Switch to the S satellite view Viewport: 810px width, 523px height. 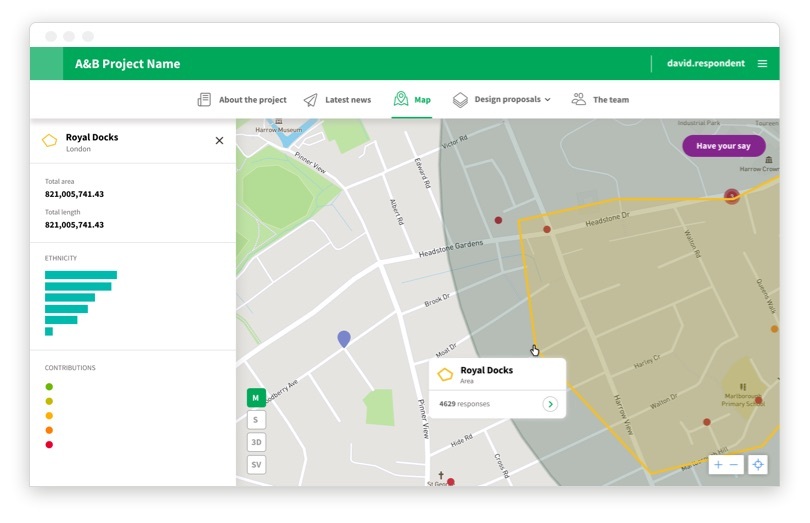pyautogui.click(x=256, y=420)
